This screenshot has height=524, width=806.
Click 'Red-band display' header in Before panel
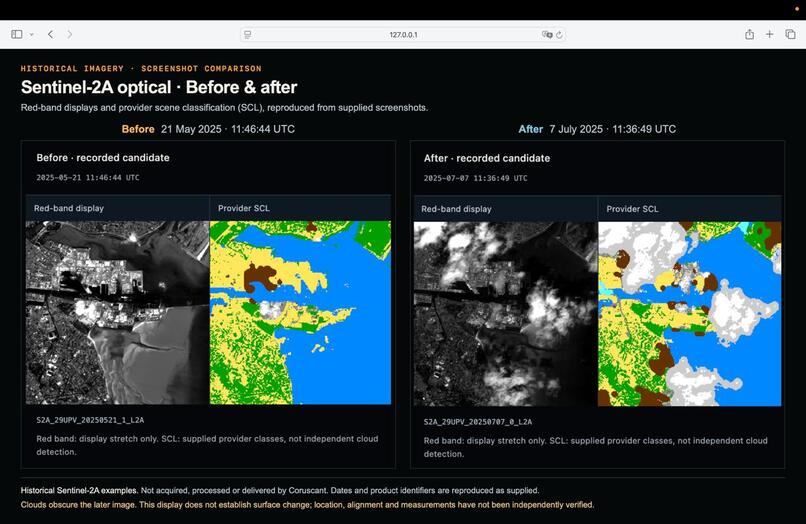69,208
